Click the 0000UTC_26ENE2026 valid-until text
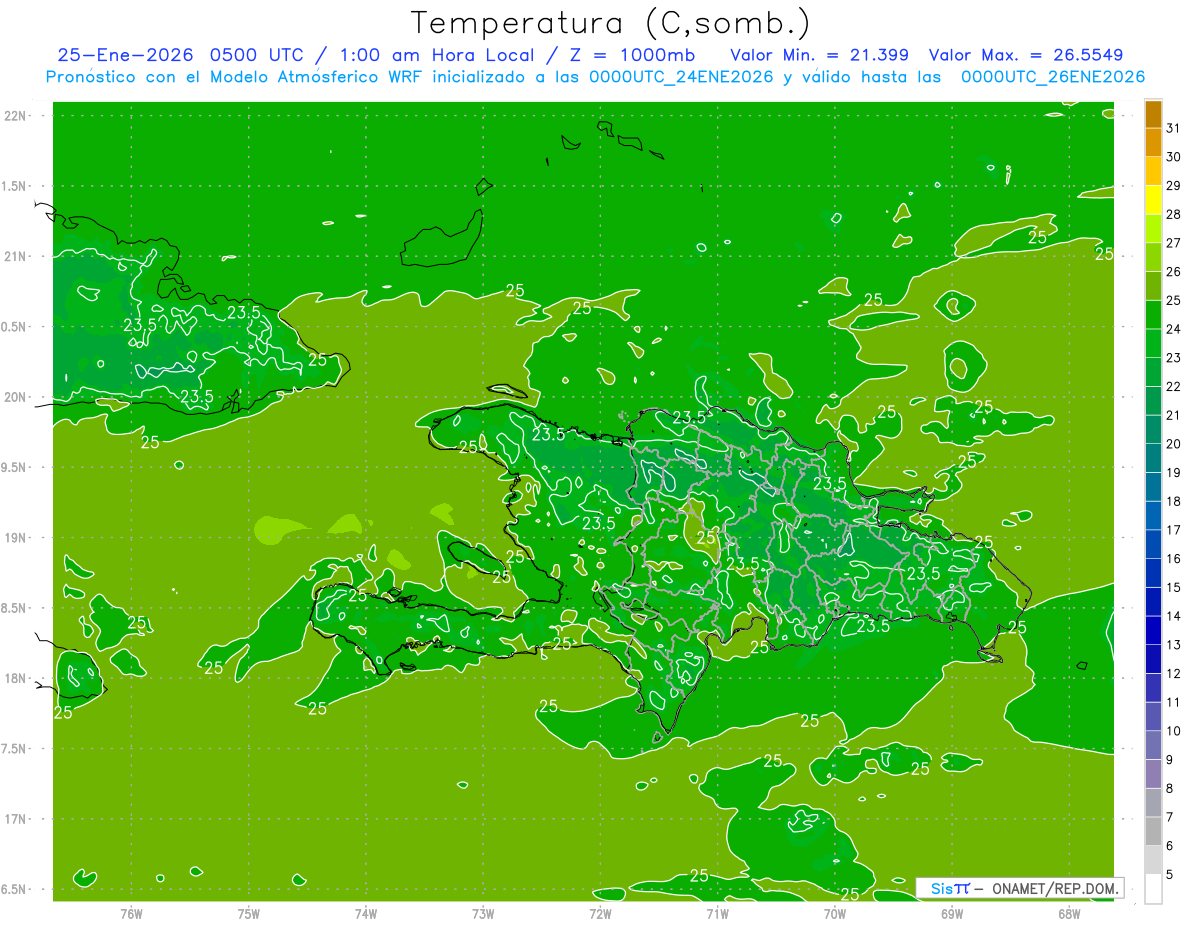 [x=1052, y=77]
